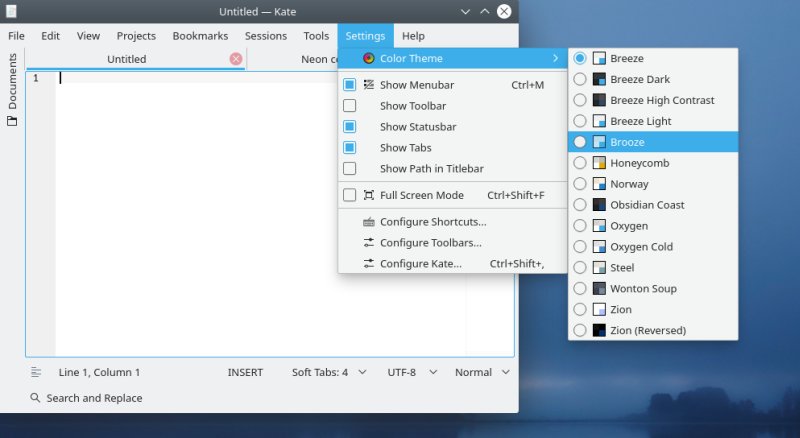Enable the Show Toolbar checkbox

click(350, 106)
